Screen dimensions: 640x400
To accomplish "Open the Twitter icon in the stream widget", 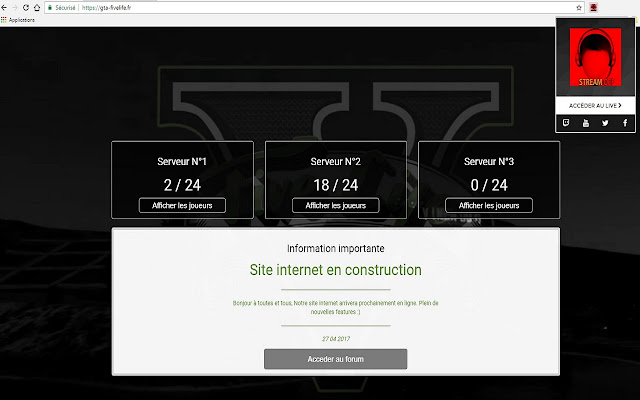I will point(605,123).
